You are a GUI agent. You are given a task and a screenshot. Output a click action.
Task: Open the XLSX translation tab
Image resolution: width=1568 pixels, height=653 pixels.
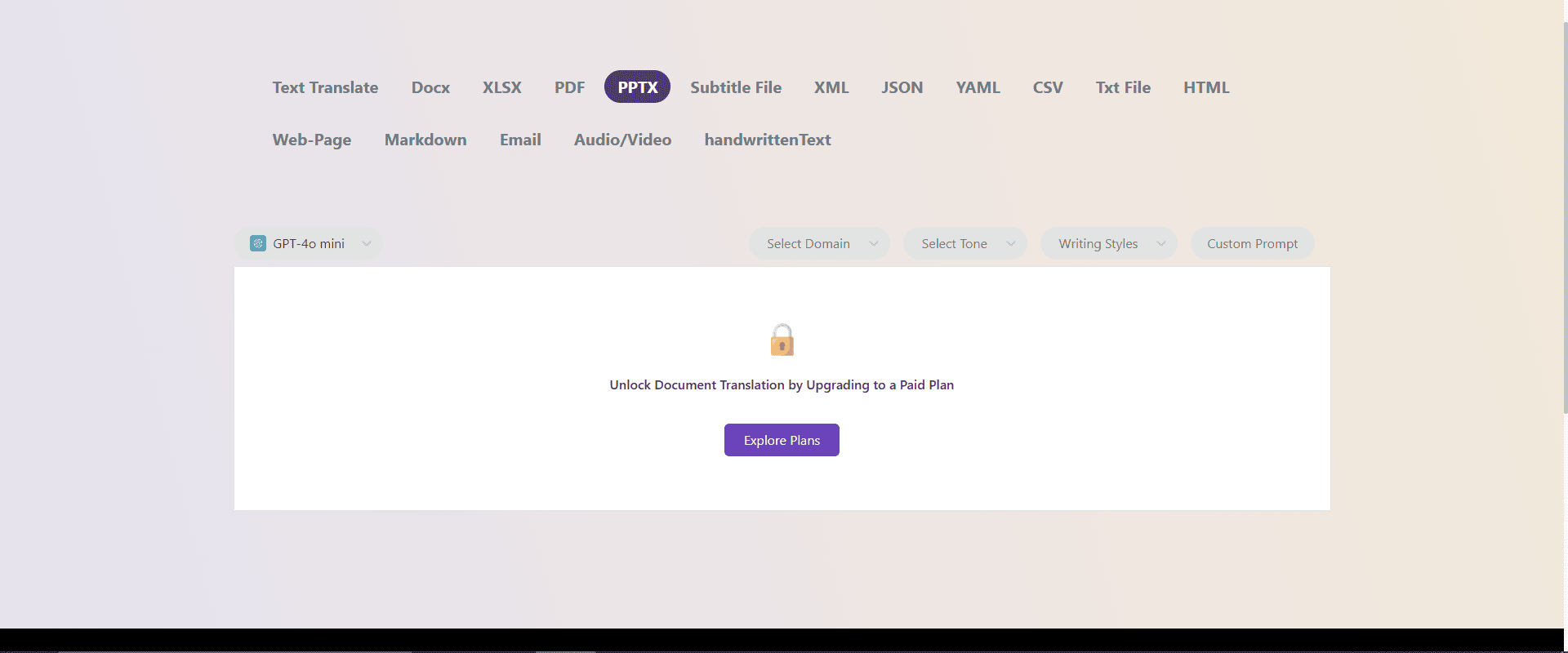[501, 87]
